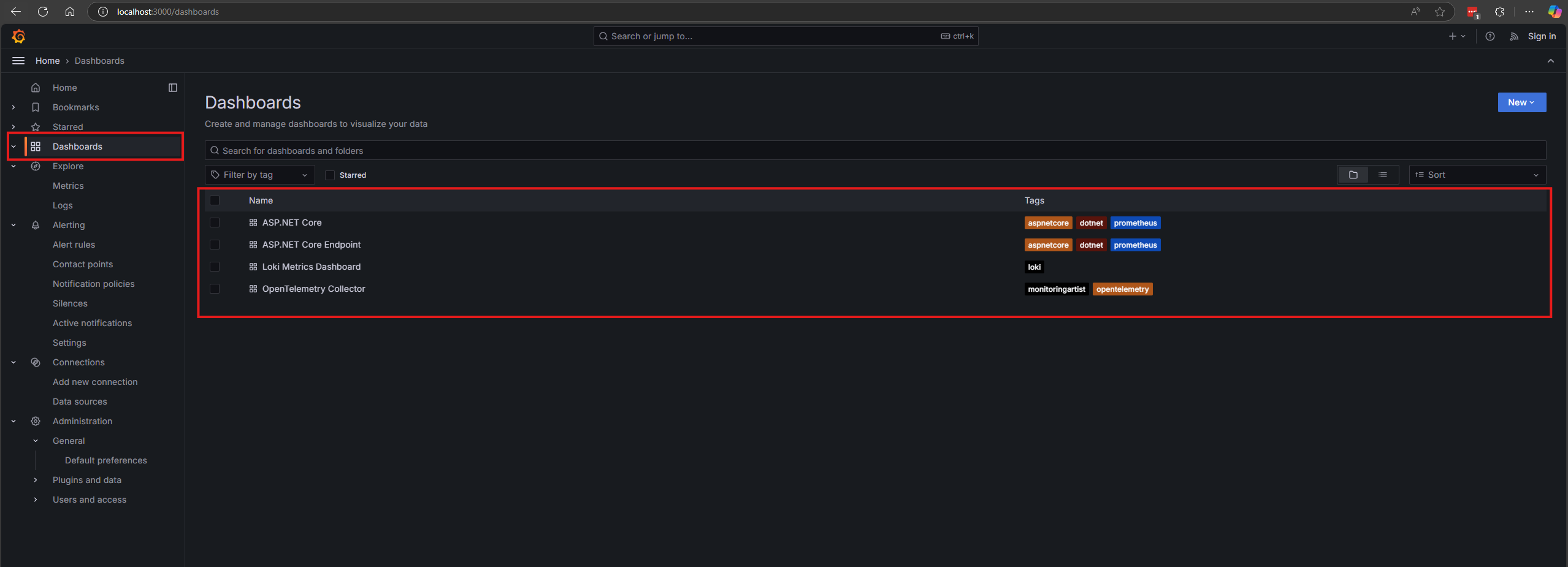Open the Loki Metrics Dashboard

point(312,267)
